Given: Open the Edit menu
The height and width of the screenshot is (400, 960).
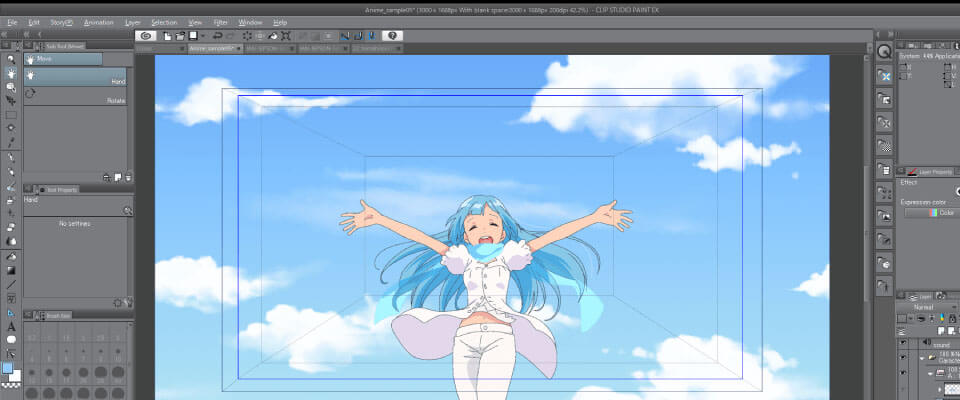Looking at the screenshot, I should point(34,23).
